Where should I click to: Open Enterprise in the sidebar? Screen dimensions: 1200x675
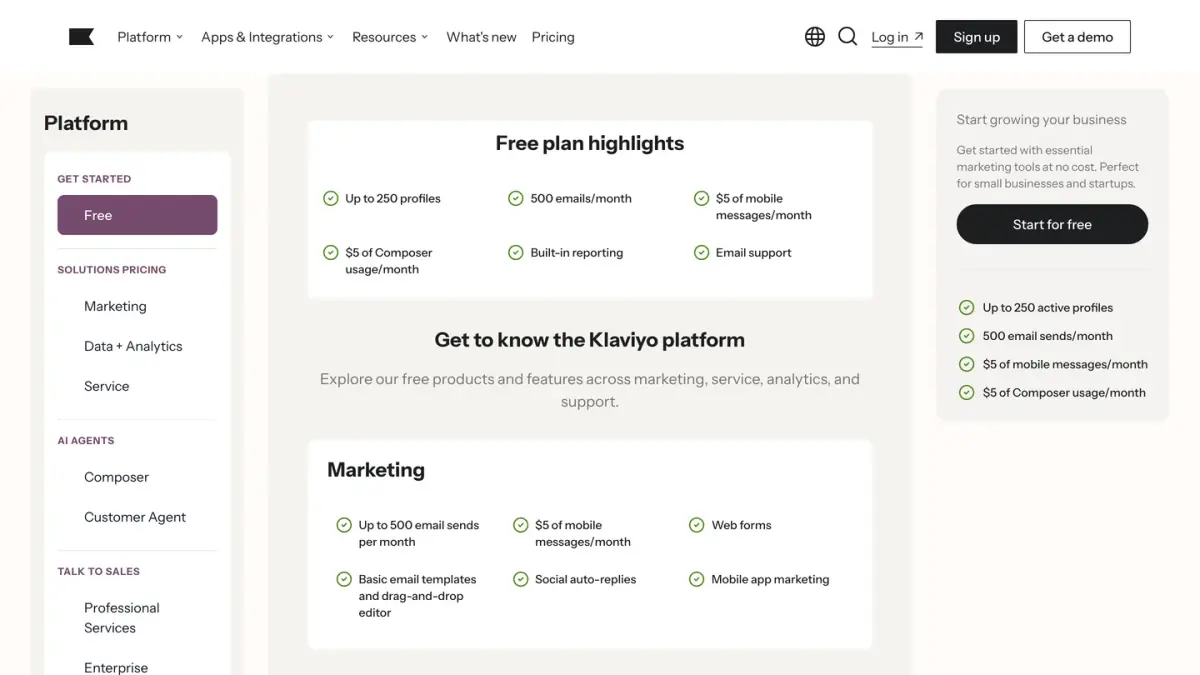(116, 667)
